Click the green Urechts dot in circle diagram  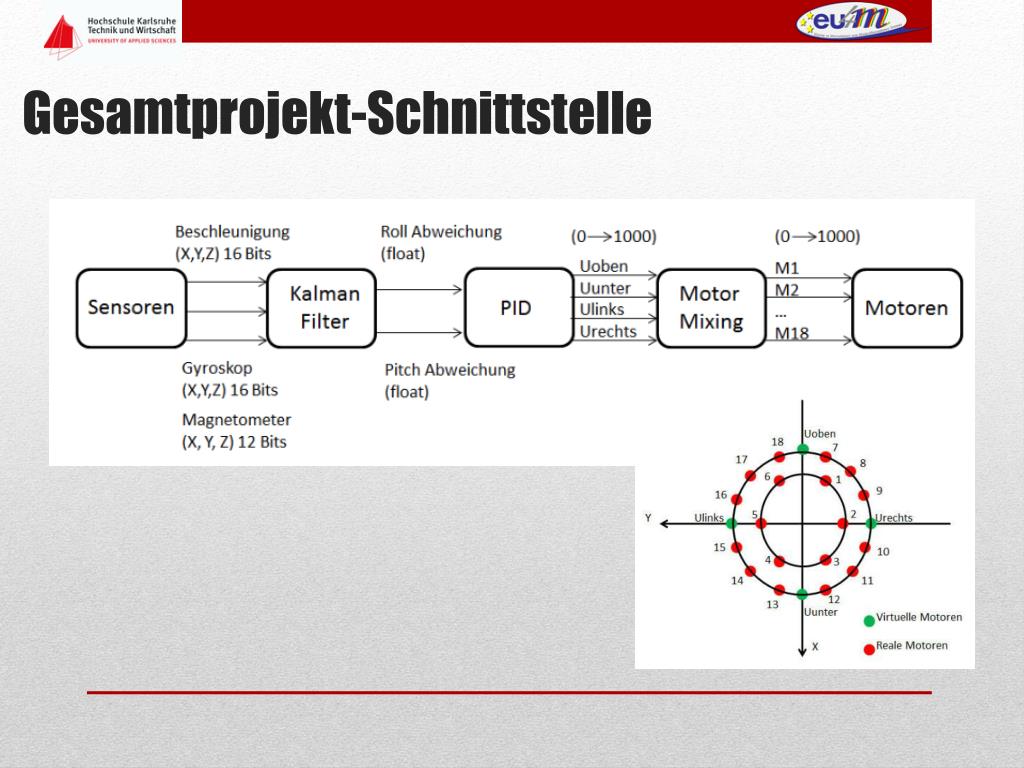pyautogui.click(x=871, y=524)
